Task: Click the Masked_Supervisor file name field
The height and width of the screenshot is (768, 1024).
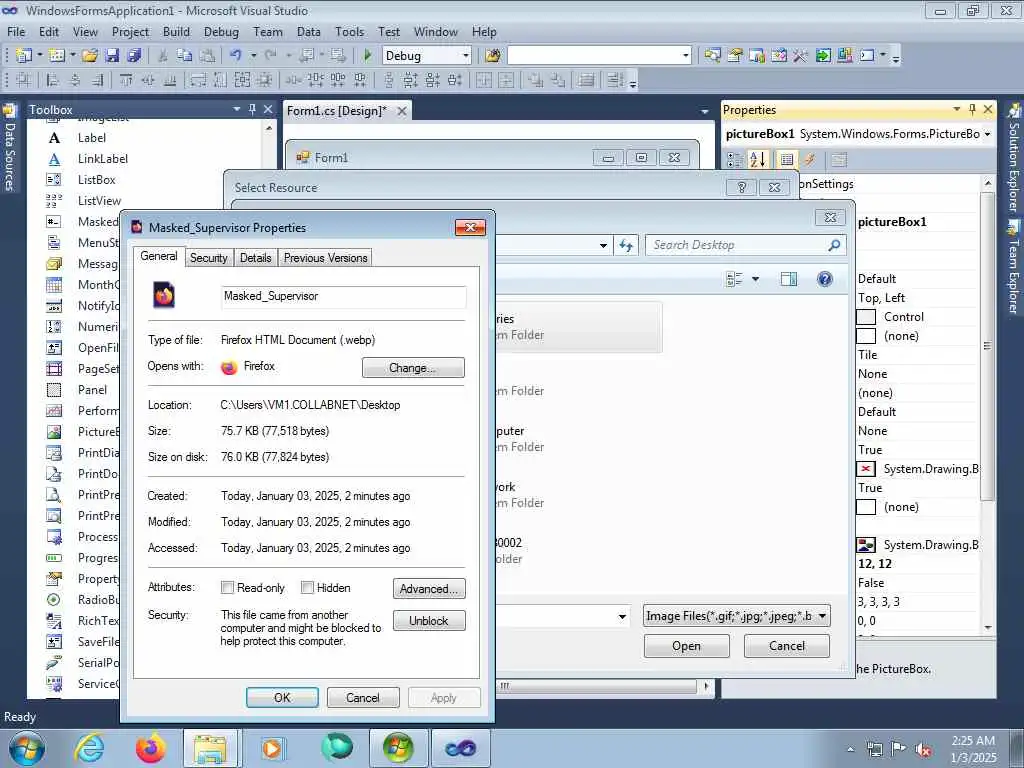Action: 344,296
